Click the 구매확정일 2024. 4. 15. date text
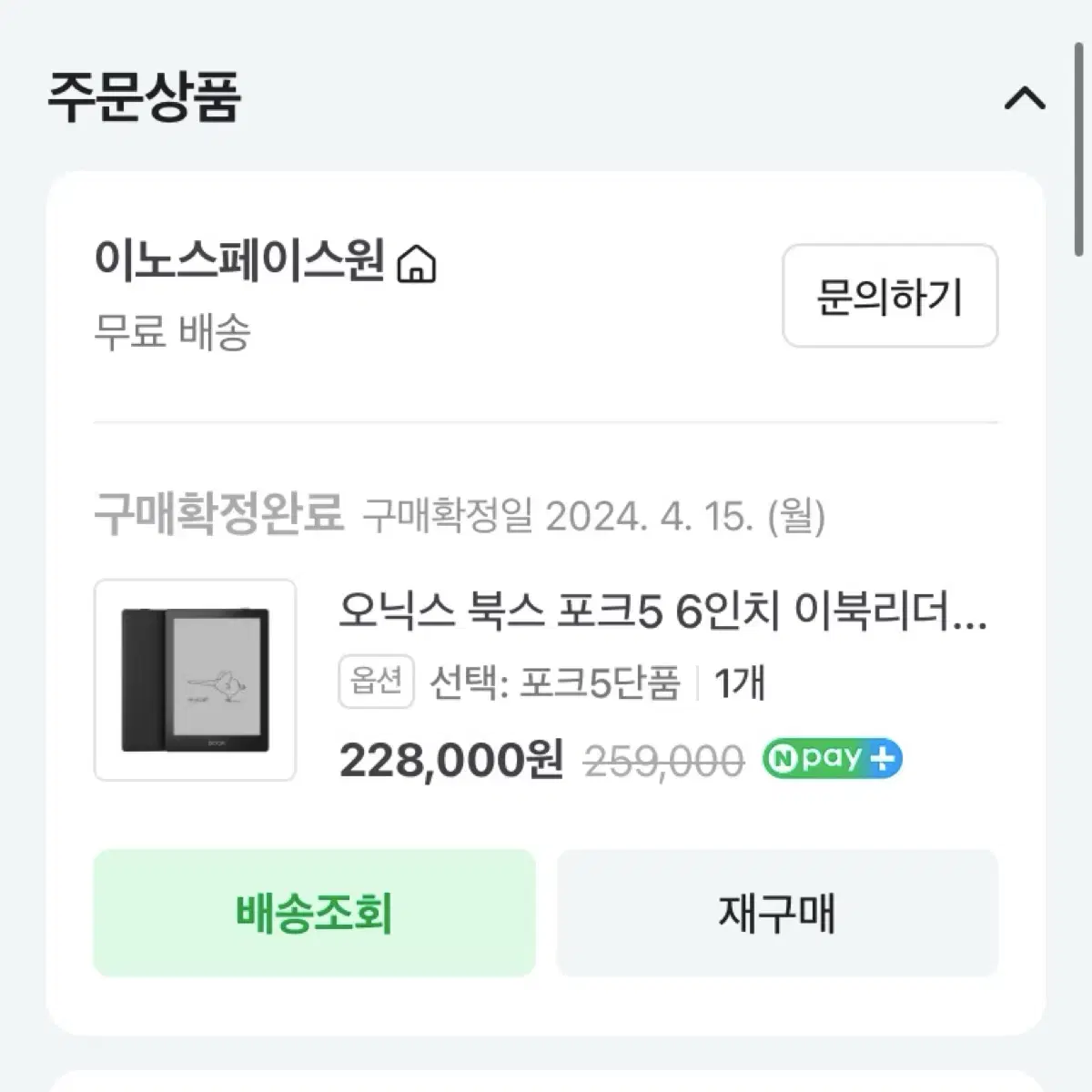The height and width of the screenshot is (1092, 1092). [593, 517]
